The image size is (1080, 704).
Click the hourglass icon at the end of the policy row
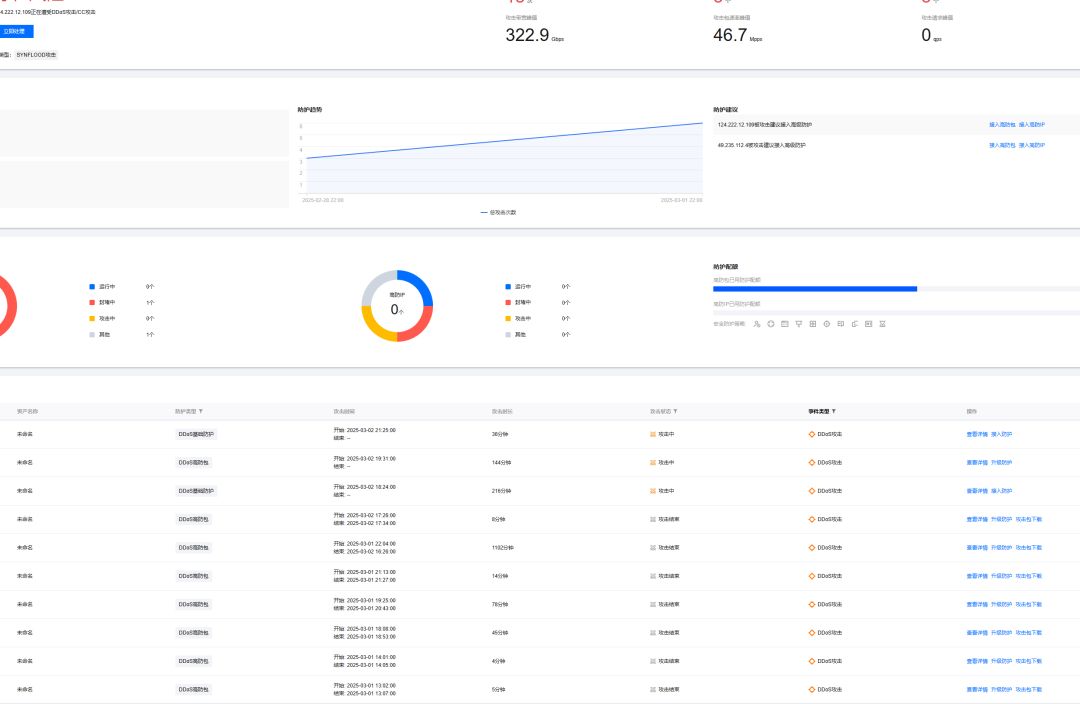(x=882, y=324)
